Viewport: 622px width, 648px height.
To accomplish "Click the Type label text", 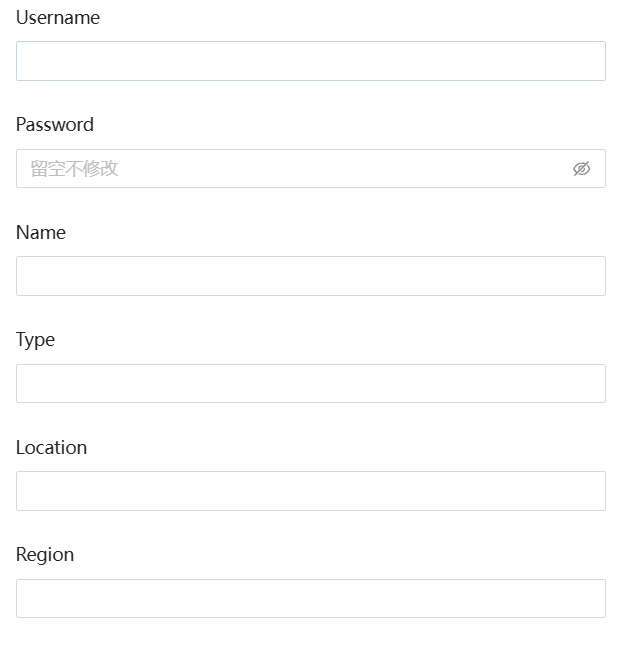I will 35,340.
